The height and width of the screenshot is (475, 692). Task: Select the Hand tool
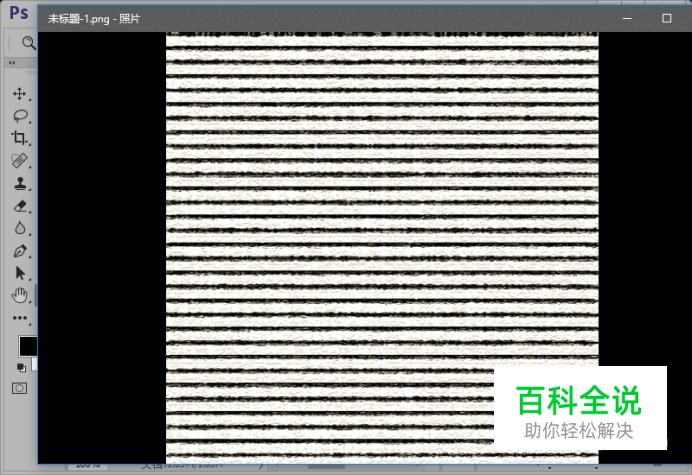point(20,295)
